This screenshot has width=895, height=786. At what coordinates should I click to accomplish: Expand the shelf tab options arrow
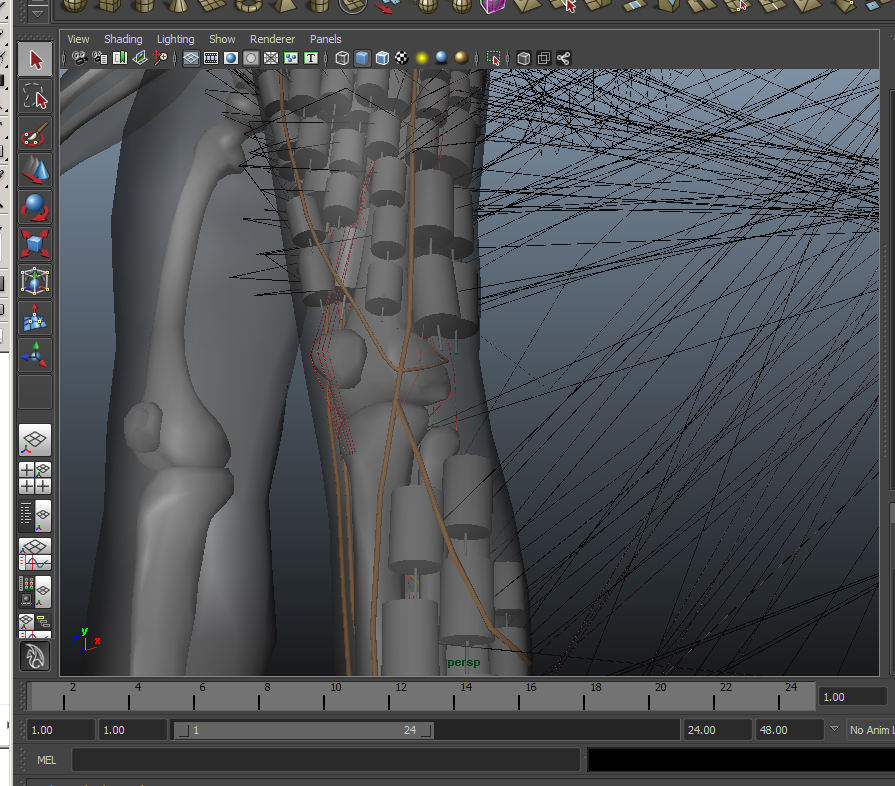[x=38, y=14]
